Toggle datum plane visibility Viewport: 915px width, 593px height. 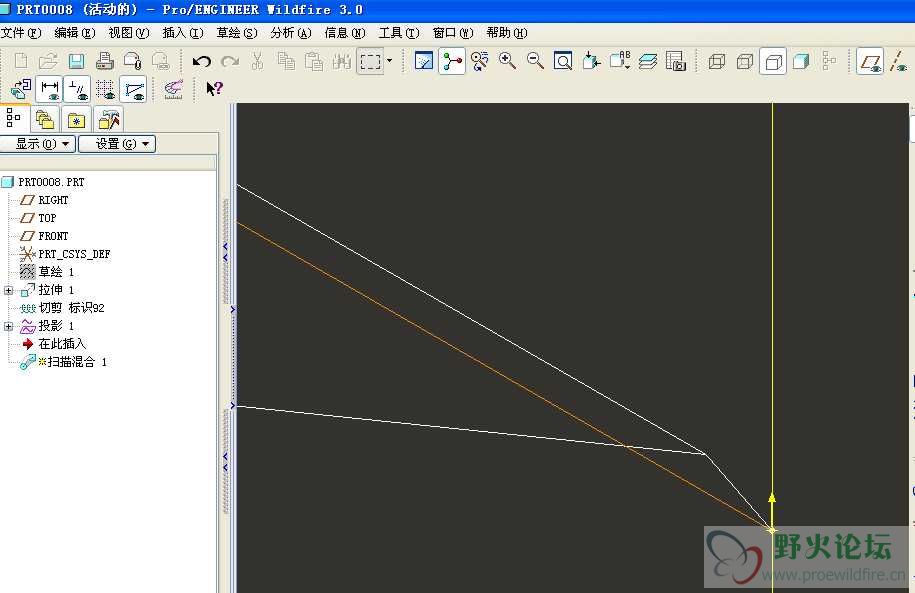pos(869,61)
